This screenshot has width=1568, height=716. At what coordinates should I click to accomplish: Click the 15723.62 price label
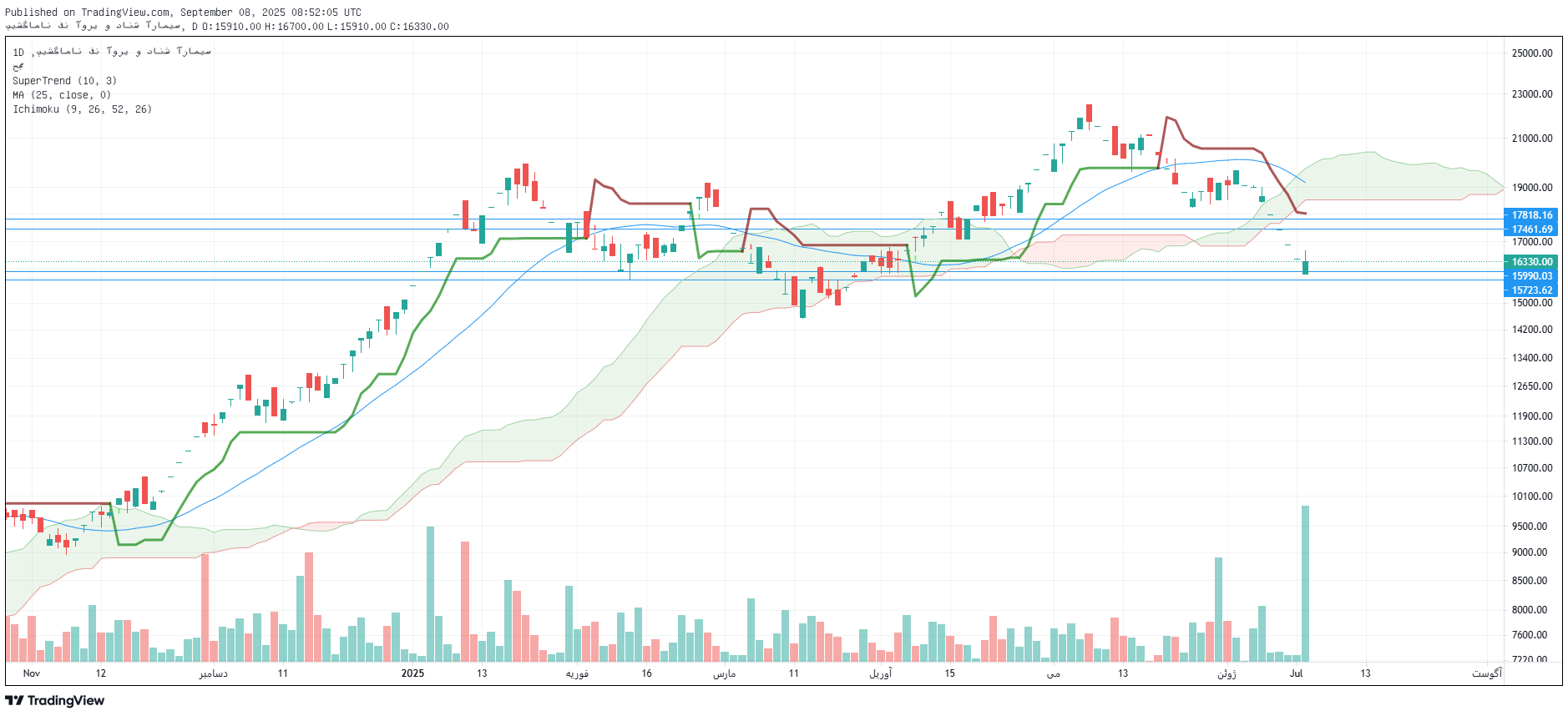pos(1531,290)
